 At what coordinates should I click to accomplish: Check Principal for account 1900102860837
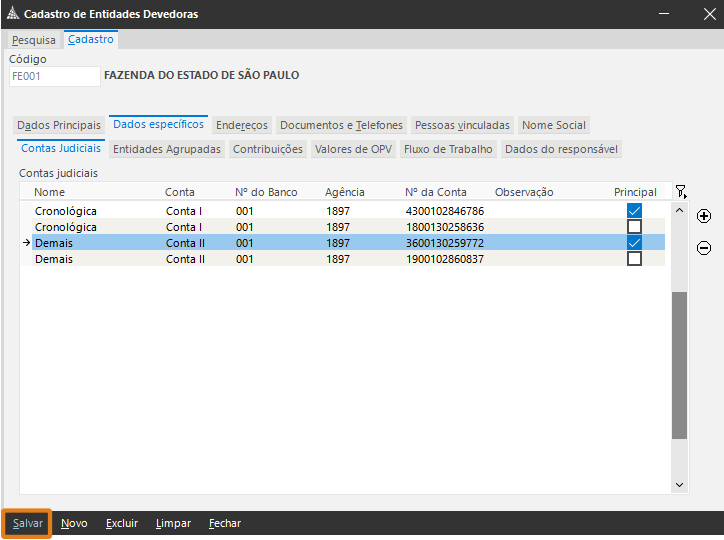(634, 258)
